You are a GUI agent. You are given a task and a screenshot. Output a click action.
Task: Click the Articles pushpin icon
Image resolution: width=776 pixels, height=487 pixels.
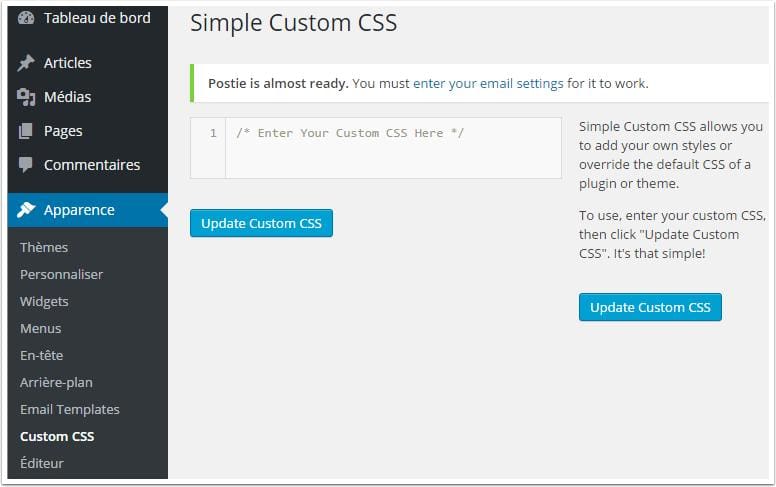[x=26, y=63]
